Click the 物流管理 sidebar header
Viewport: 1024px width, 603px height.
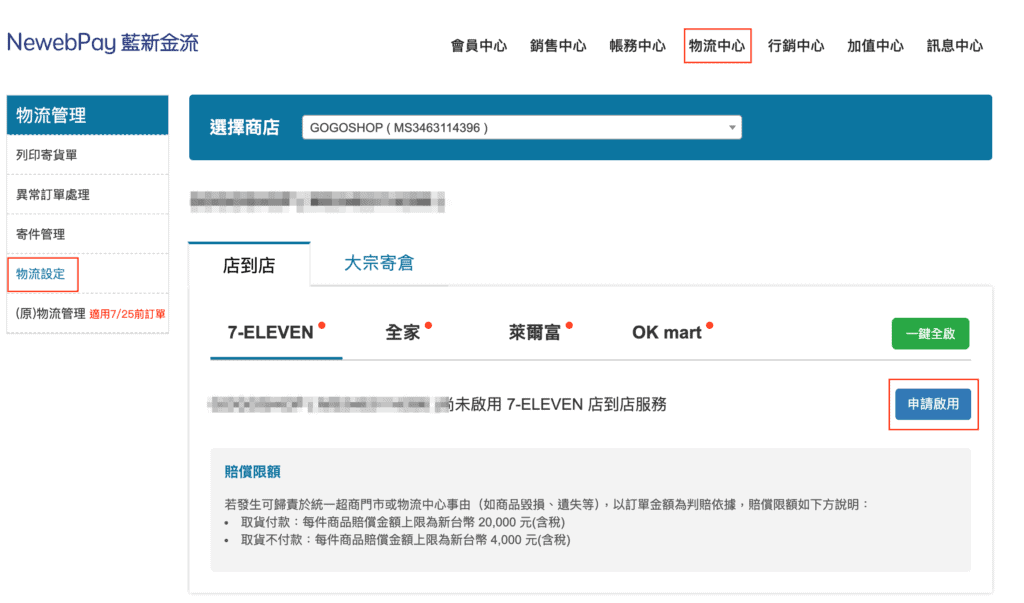(88, 115)
